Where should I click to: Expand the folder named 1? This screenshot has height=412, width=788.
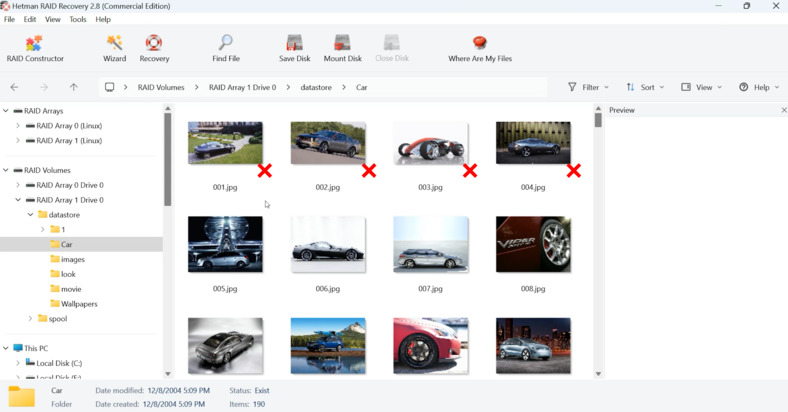coord(42,229)
